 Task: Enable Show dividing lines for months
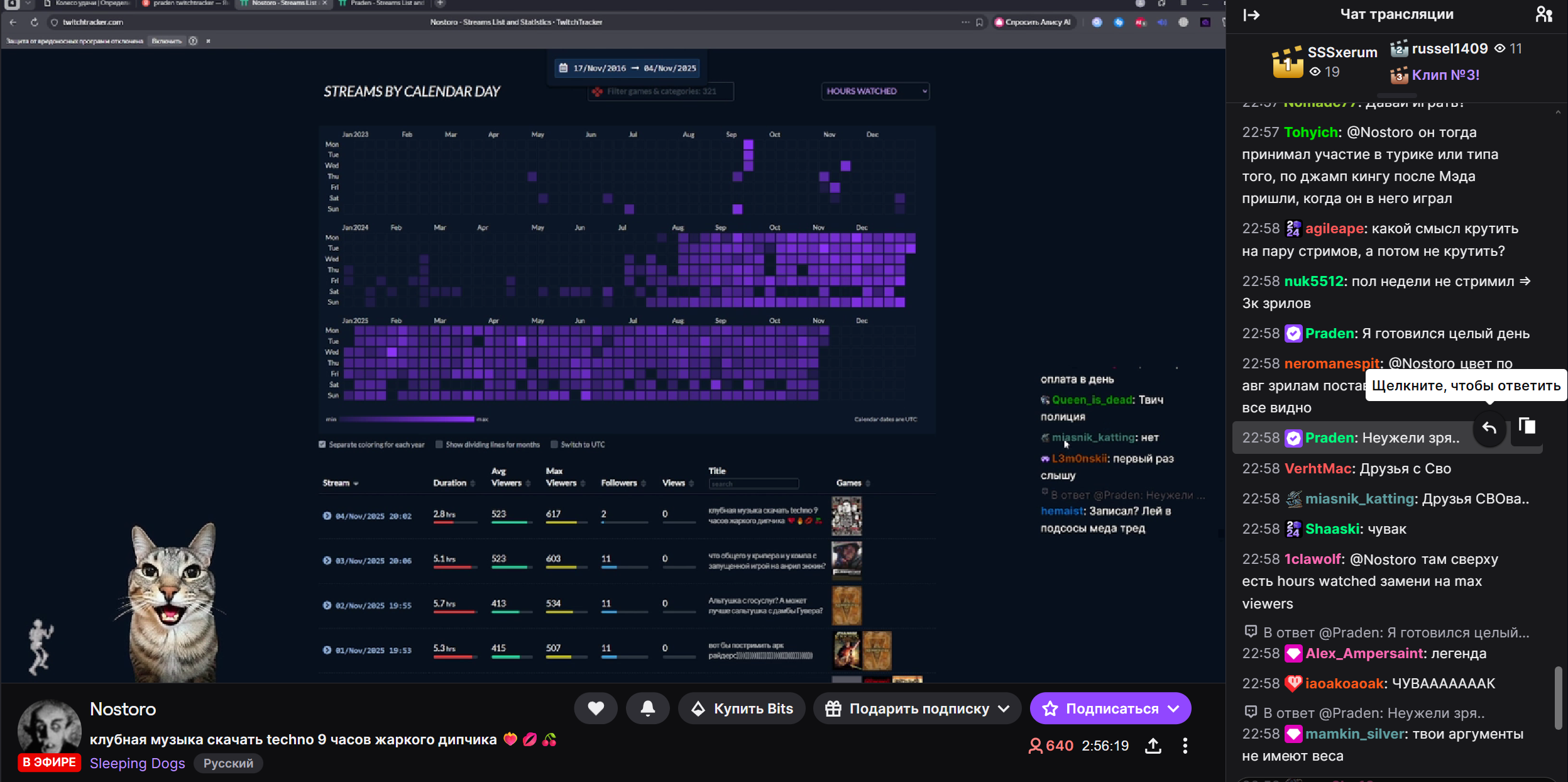click(x=439, y=444)
